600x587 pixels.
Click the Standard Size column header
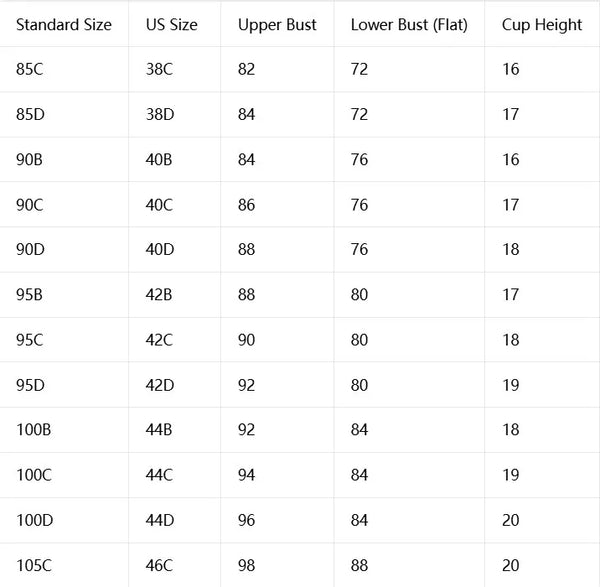64,25
